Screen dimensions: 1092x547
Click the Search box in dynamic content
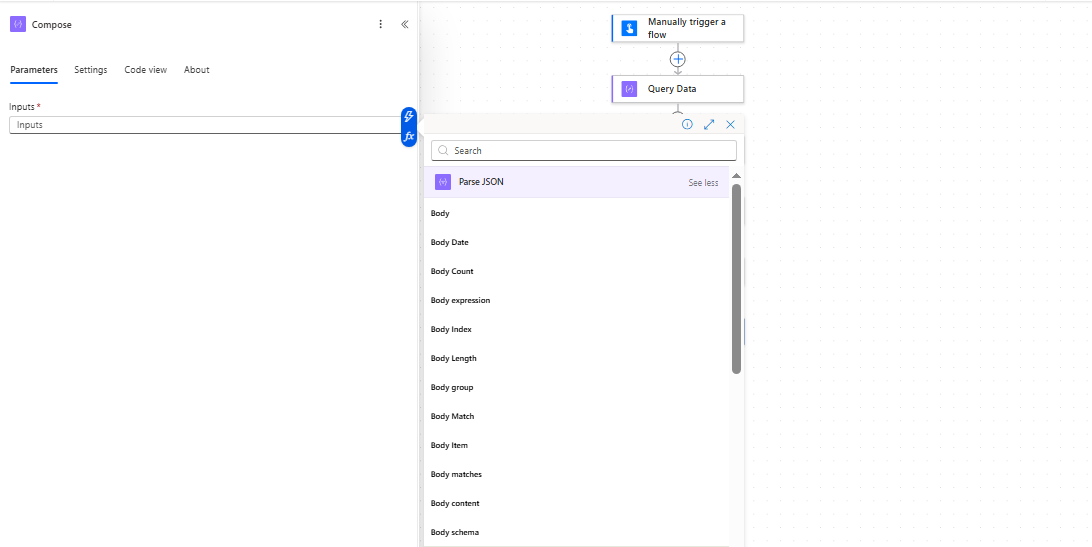[584, 151]
